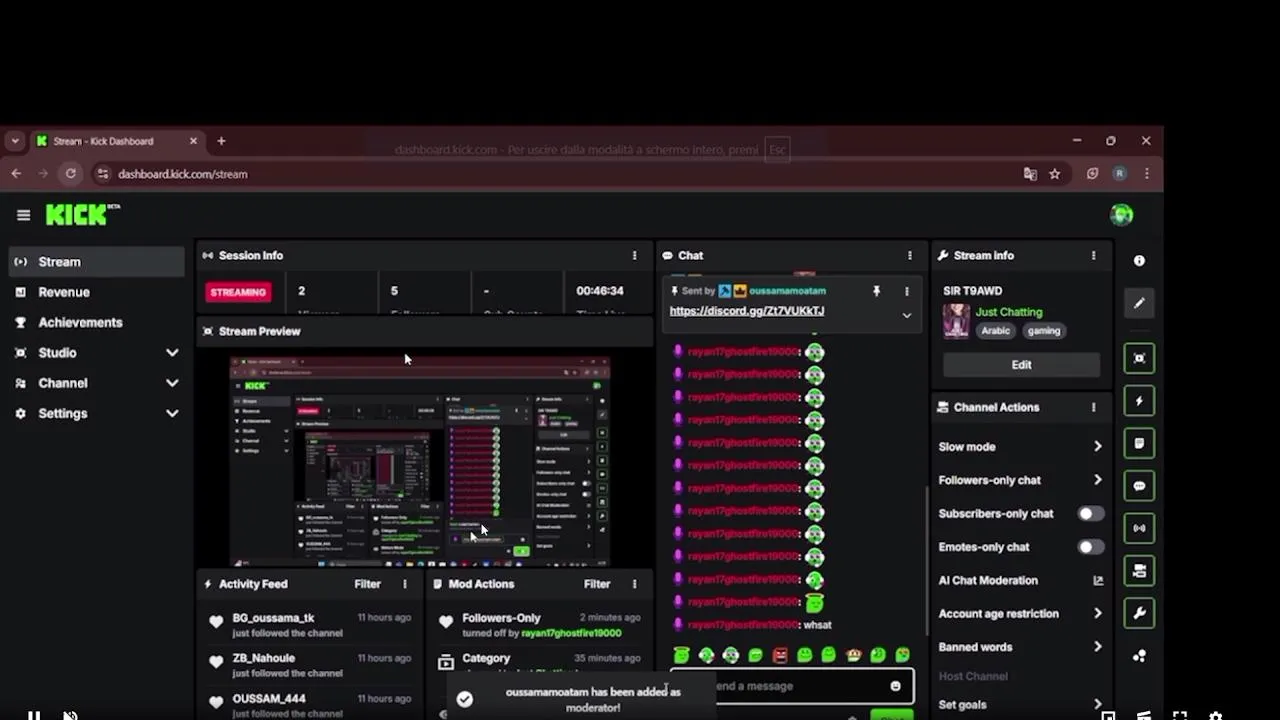Open the Chat panel options menu

coord(909,256)
